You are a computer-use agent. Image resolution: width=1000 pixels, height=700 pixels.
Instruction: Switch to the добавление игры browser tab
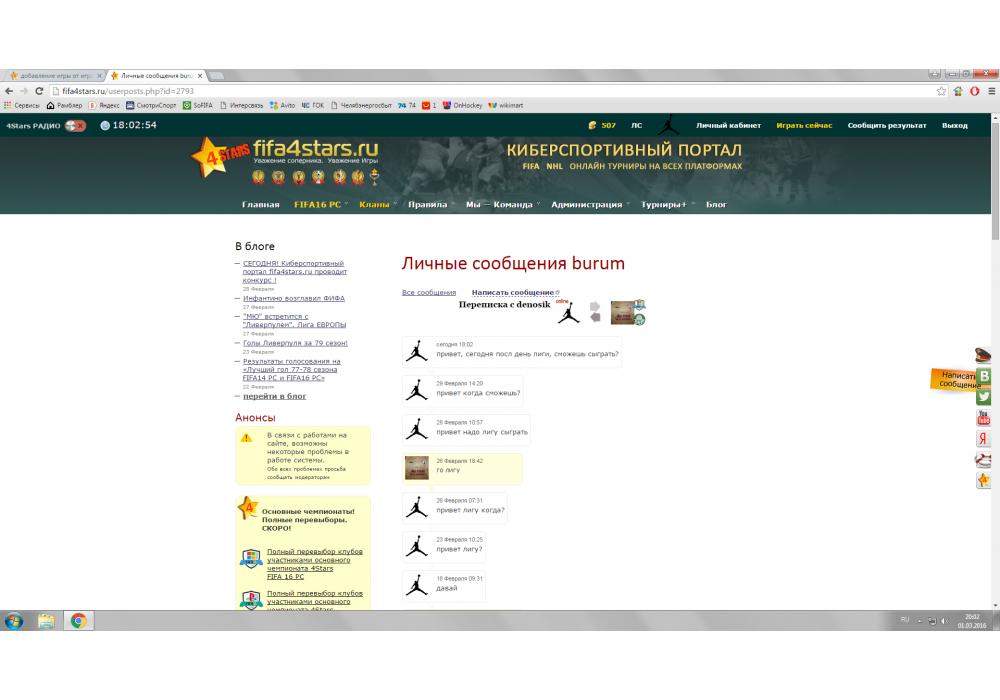[55, 75]
